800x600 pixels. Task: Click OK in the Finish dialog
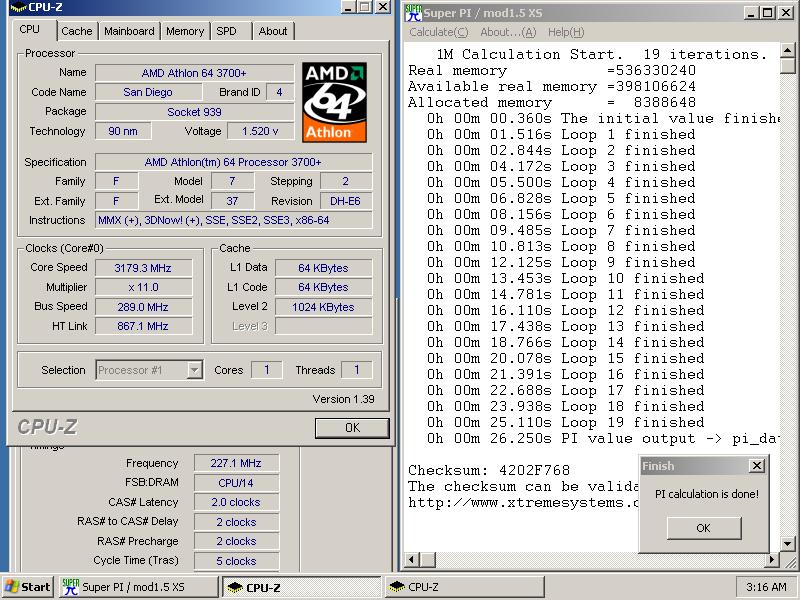click(704, 528)
